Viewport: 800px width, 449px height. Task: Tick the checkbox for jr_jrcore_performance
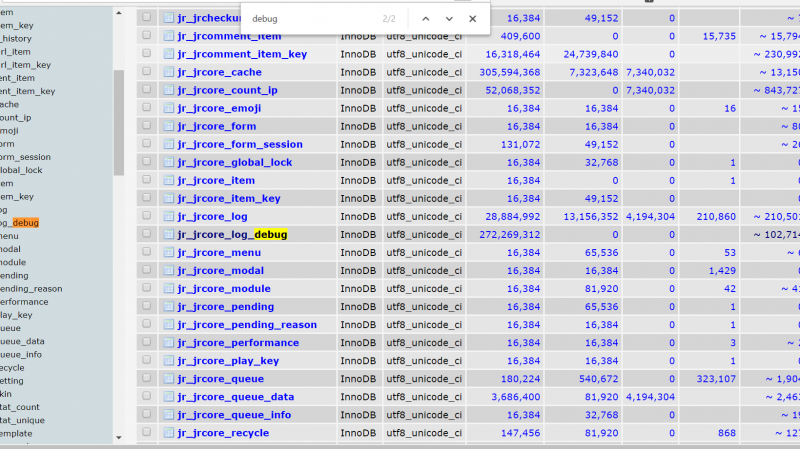[x=146, y=343]
